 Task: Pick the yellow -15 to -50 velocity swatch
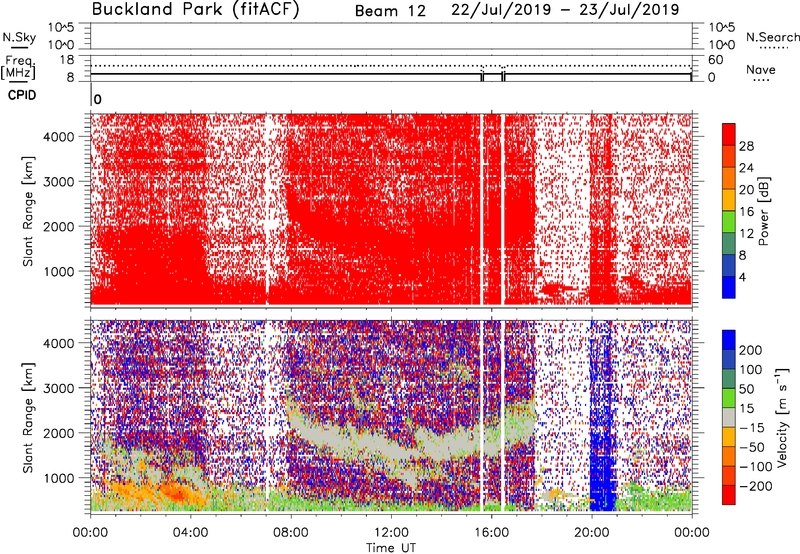point(729,437)
